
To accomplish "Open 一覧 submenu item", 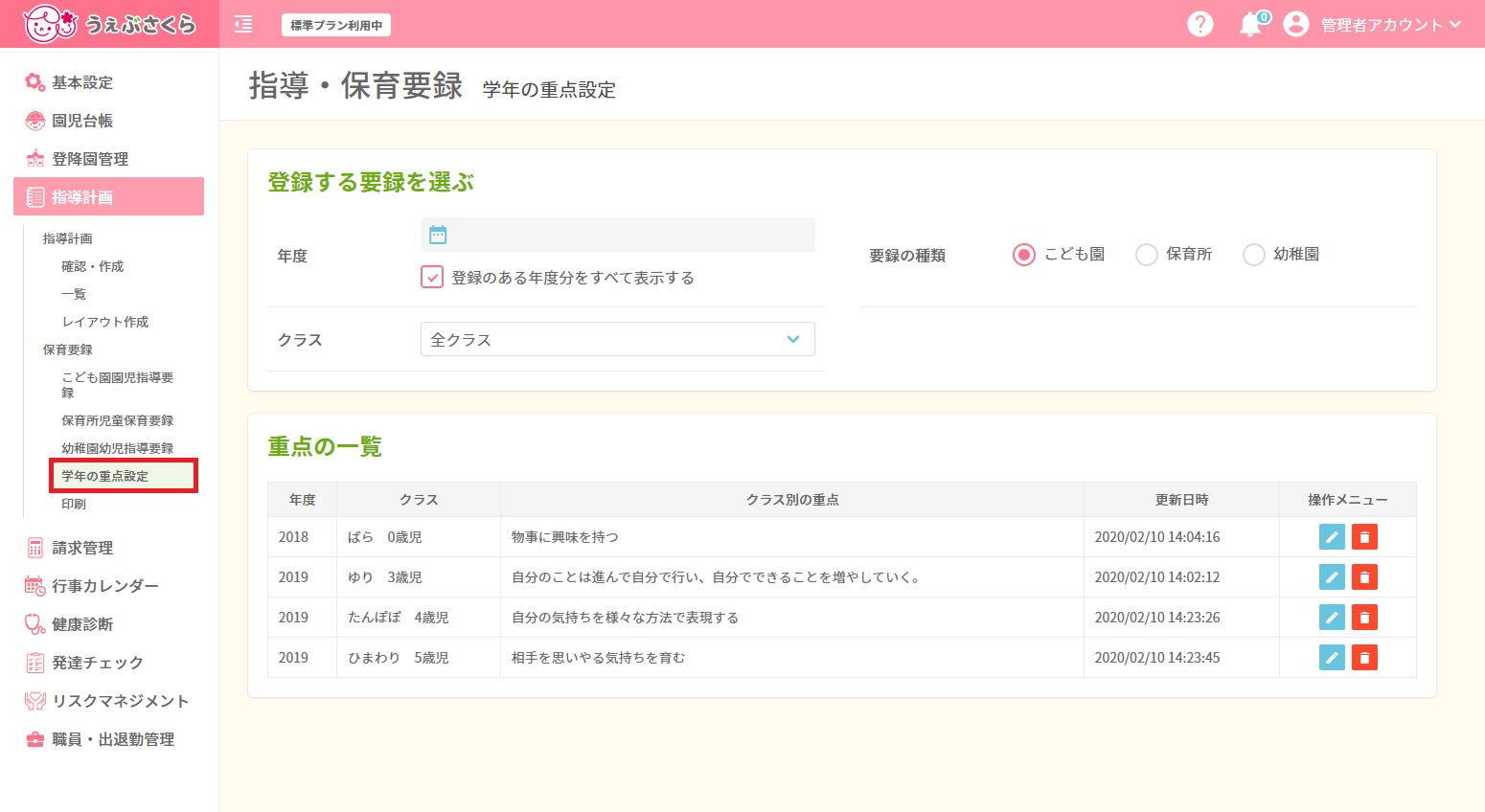I will click(74, 294).
